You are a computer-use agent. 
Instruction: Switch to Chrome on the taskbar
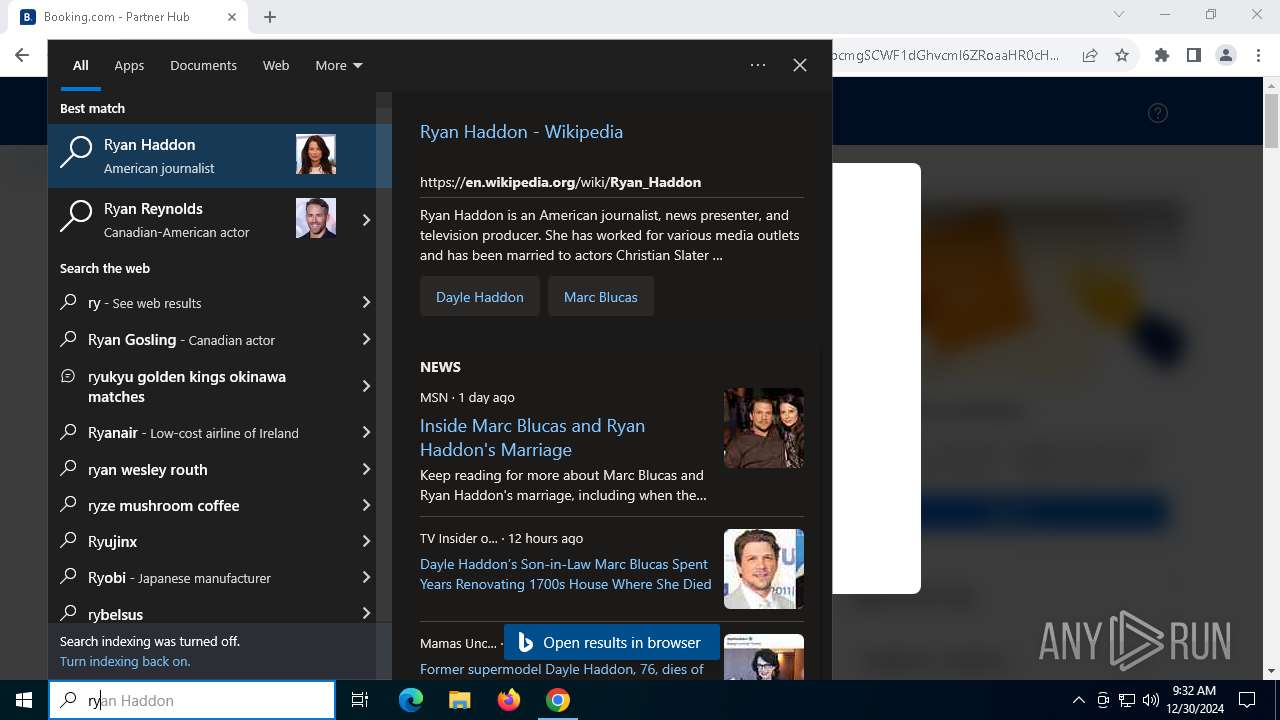[x=557, y=700]
